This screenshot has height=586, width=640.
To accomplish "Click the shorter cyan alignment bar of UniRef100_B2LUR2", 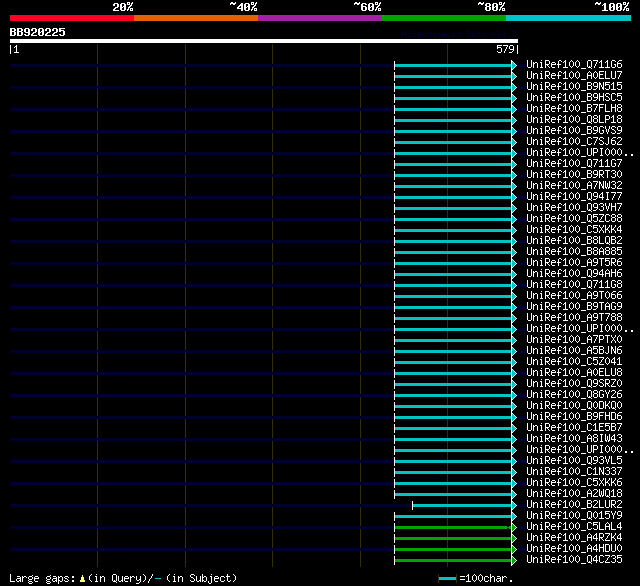I will click(x=462, y=506).
